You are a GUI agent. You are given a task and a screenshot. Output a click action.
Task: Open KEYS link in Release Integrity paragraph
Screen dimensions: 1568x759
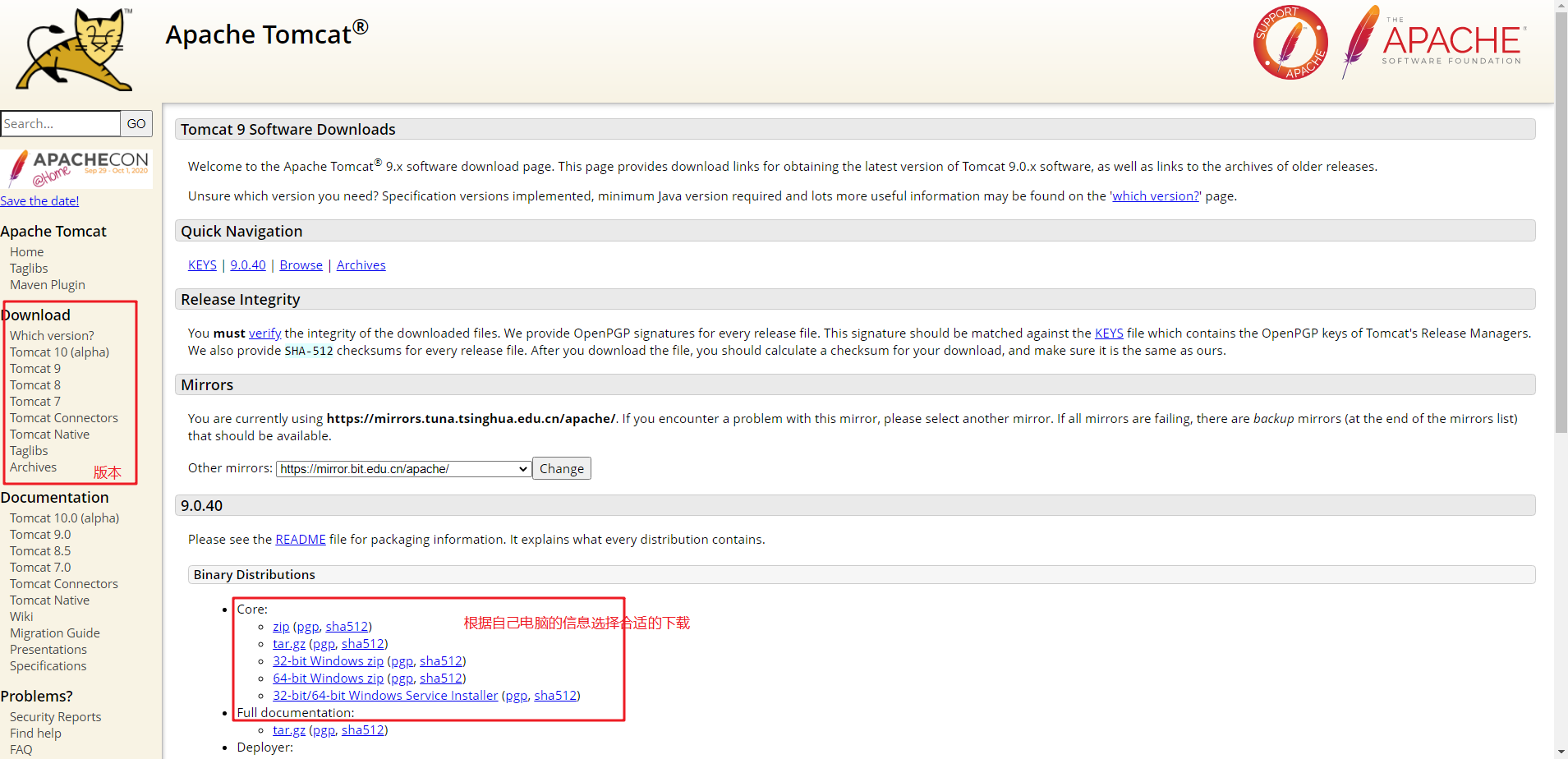pyautogui.click(x=1109, y=333)
